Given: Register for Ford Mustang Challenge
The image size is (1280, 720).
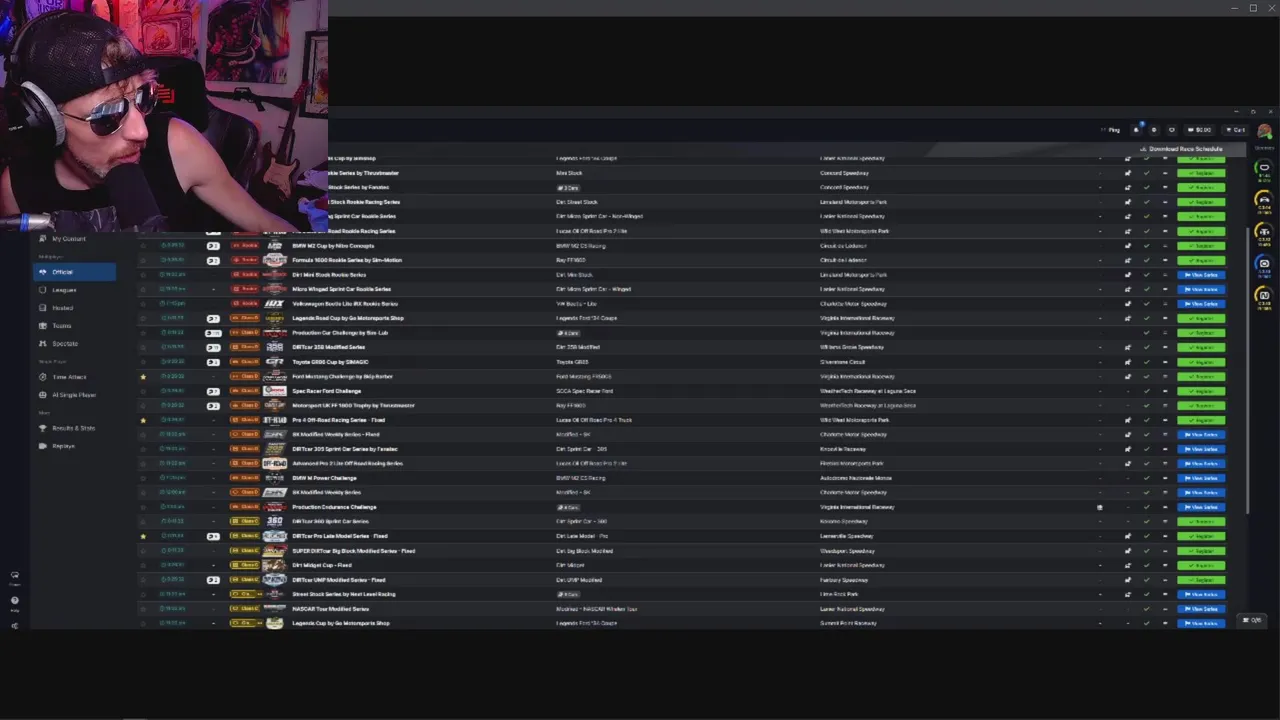Looking at the screenshot, I should 1201,377.
